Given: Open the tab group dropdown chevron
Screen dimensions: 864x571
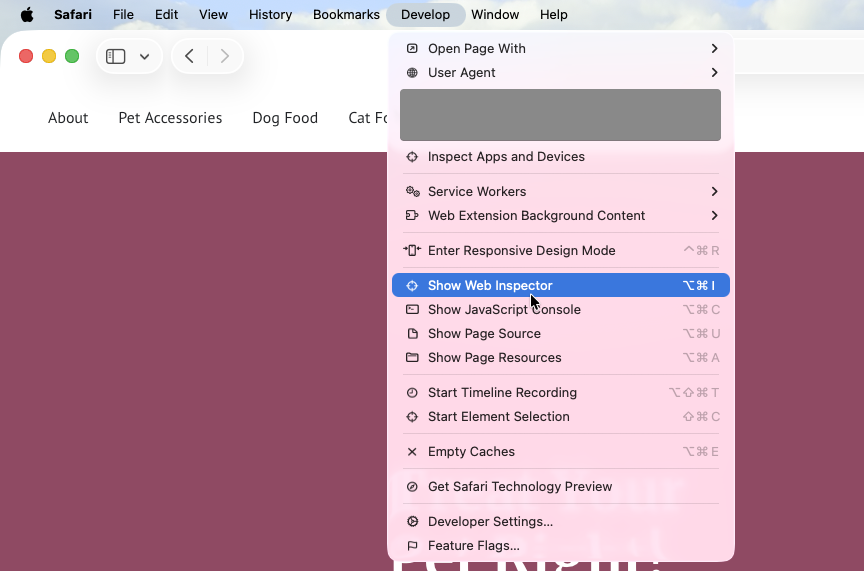Looking at the screenshot, I should (144, 56).
